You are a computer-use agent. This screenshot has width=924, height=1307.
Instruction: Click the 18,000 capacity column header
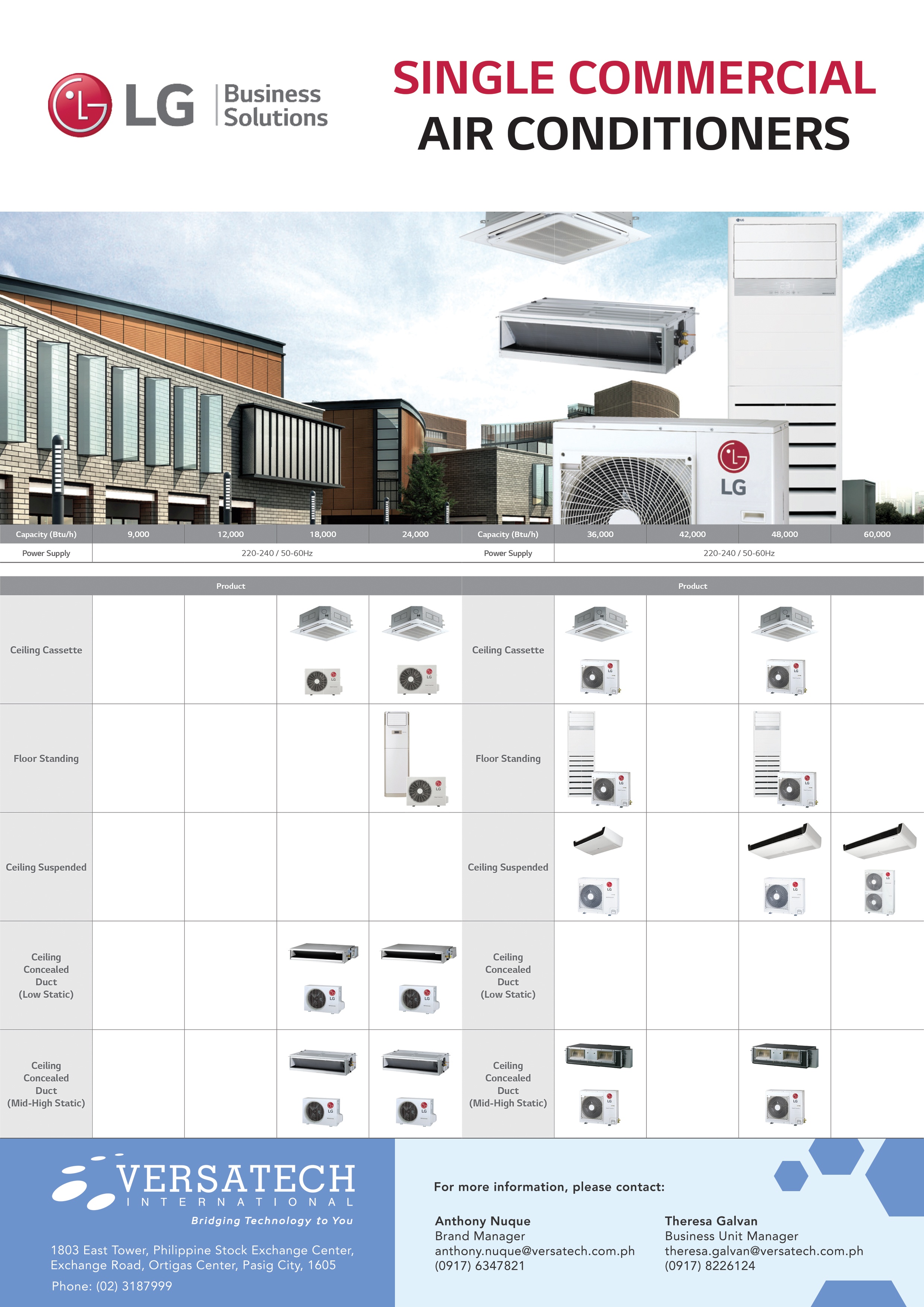(323, 534)
